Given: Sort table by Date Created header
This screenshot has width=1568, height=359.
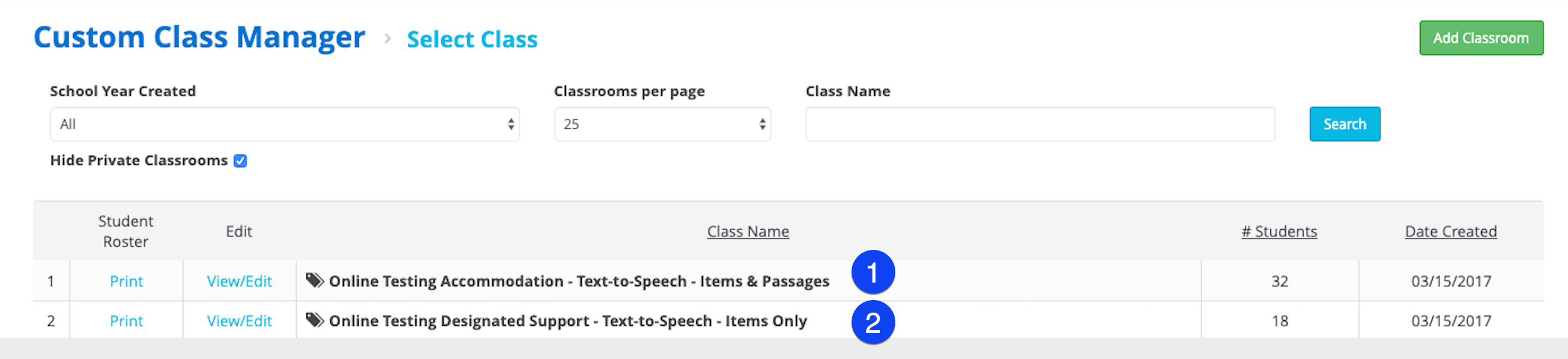Looking at the screenshot, I should (1451, 232).
